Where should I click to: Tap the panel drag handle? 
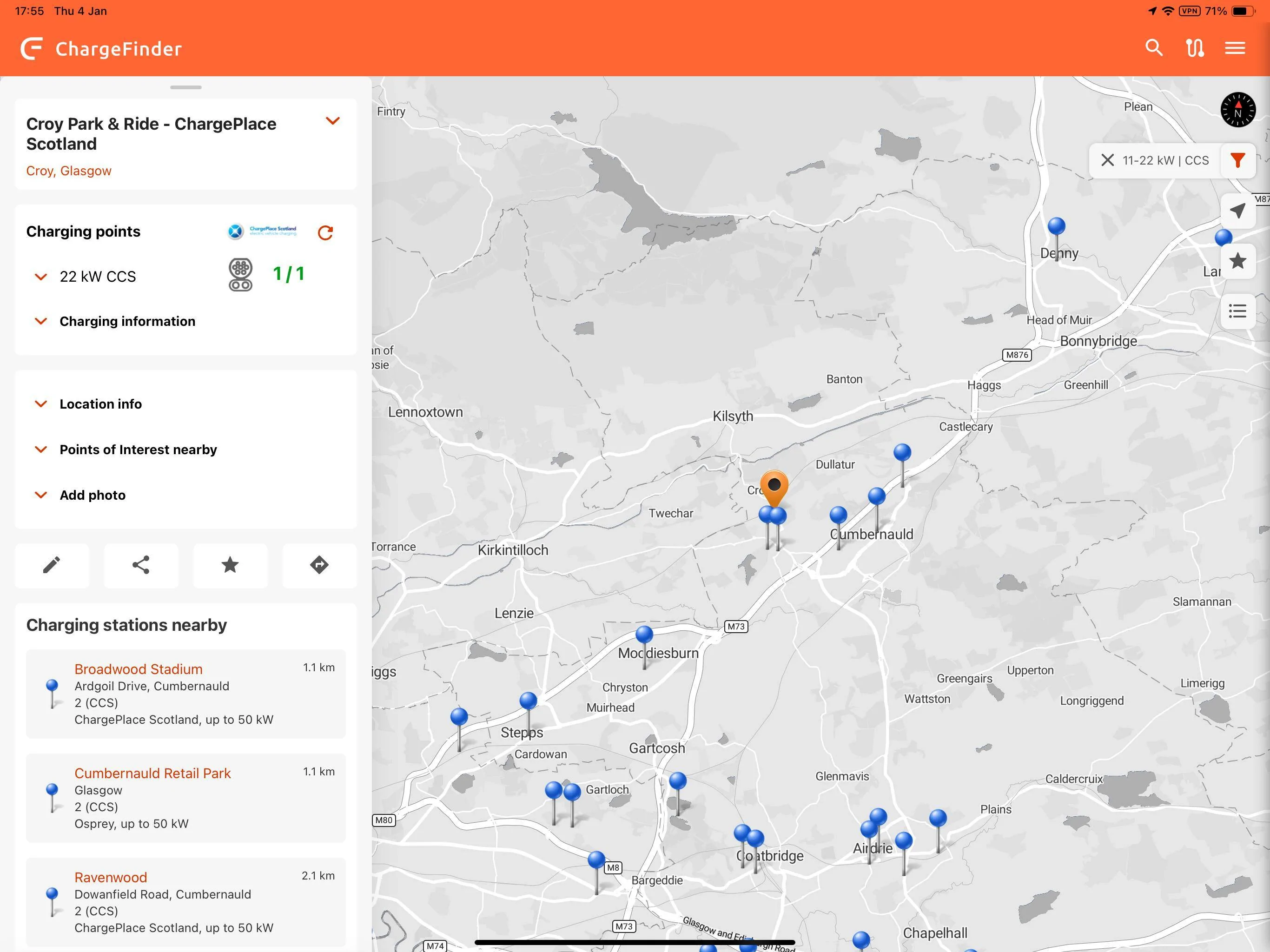186,87
